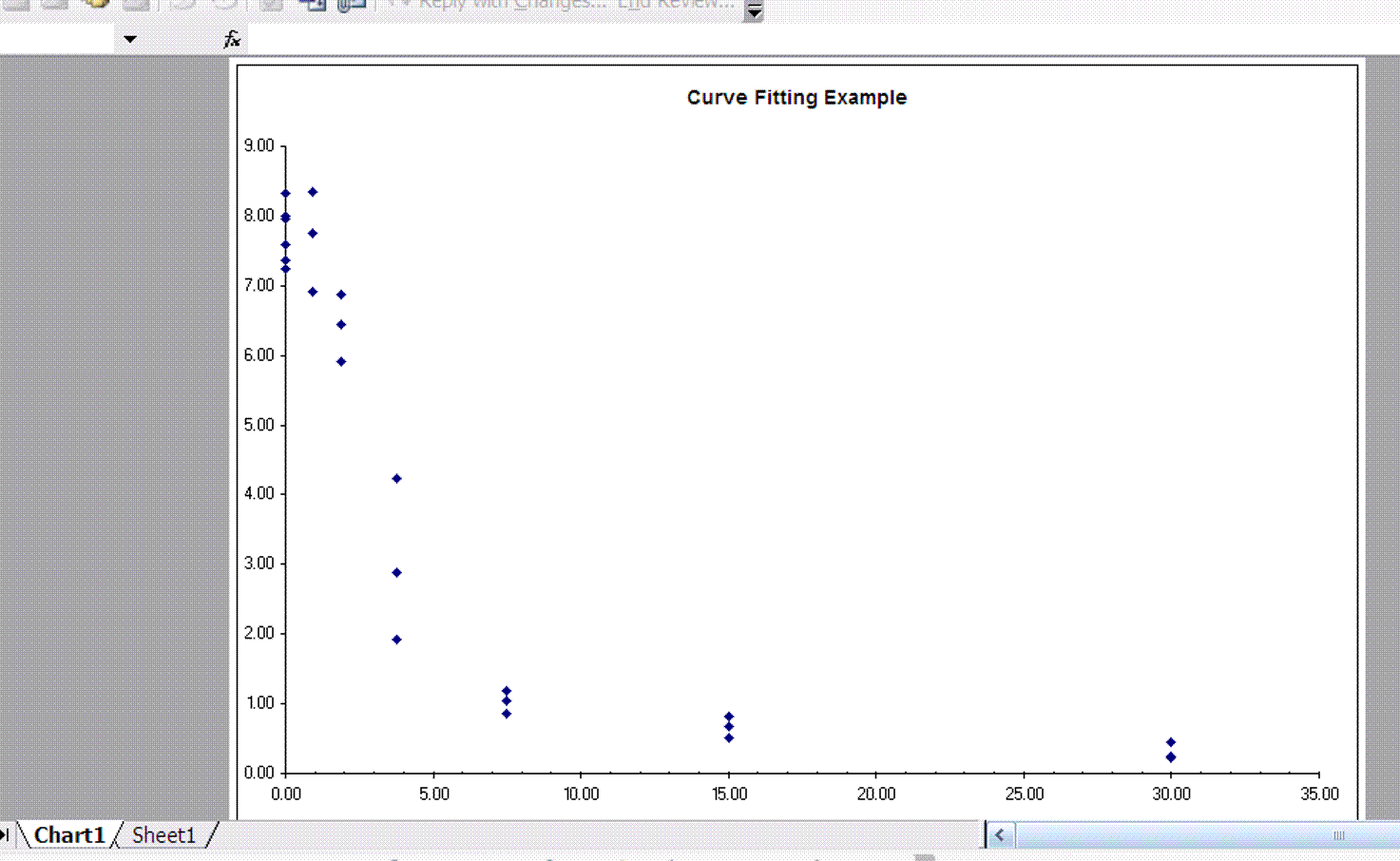The height and width of the screenshot is (861, 1400).
Task: Expand the Reviewing toolbar options arrow
Action: pyautogui.click(x=754, y=10)
